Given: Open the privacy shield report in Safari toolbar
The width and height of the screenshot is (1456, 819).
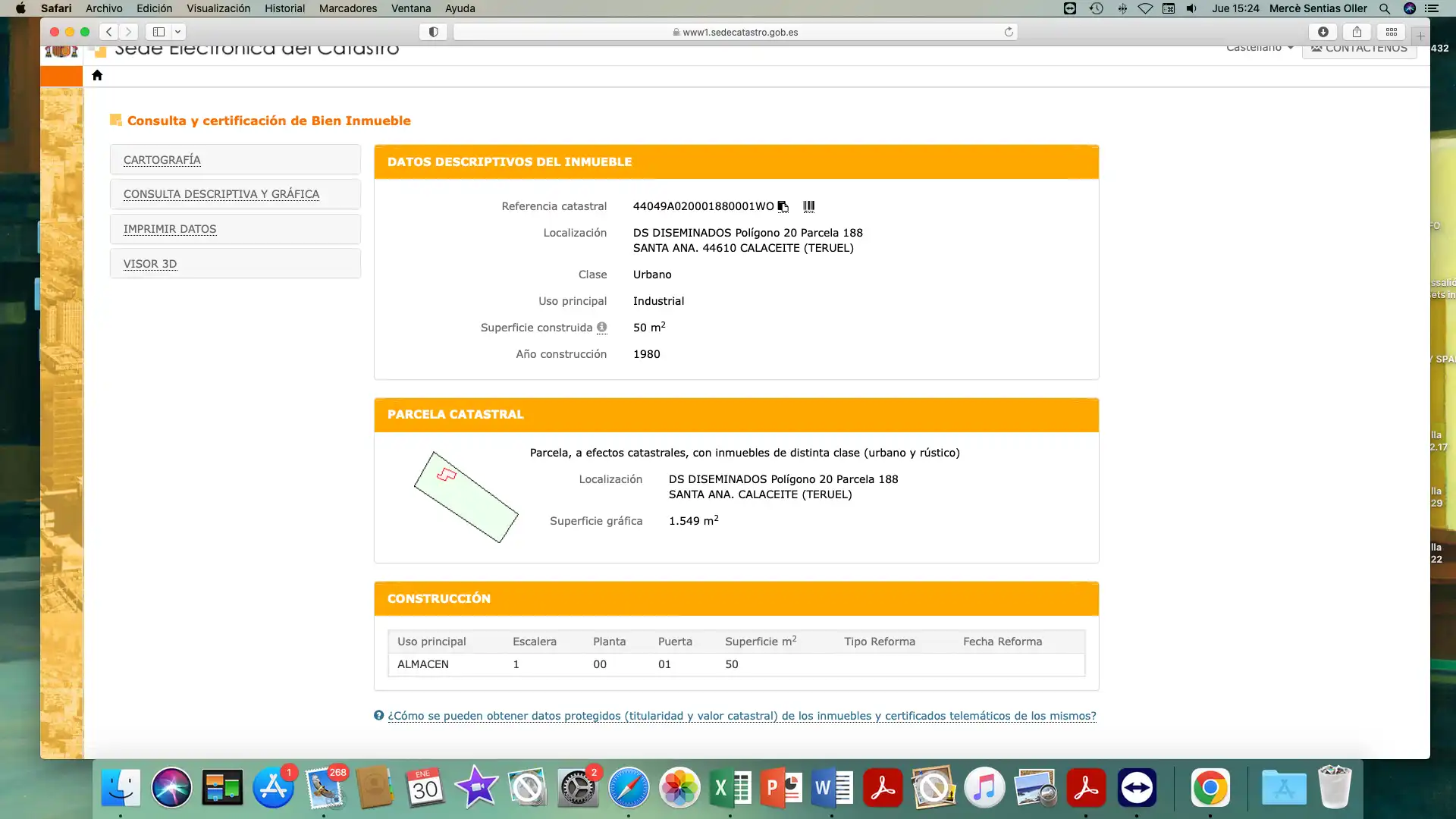Looking at the screenshot, I should (433, 32).
